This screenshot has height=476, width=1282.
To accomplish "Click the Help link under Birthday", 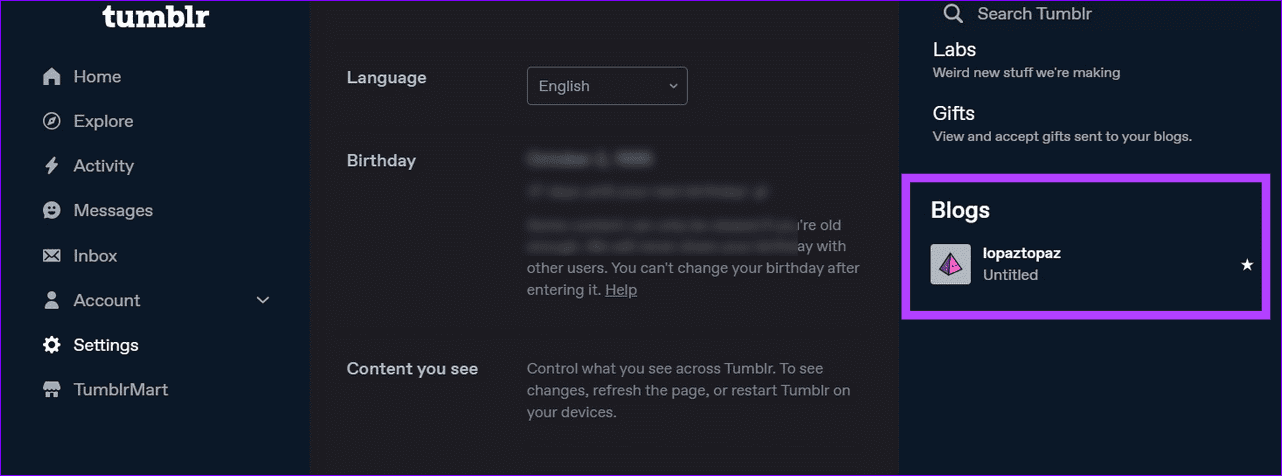I will pyautogui.click(x=621, y=290).
